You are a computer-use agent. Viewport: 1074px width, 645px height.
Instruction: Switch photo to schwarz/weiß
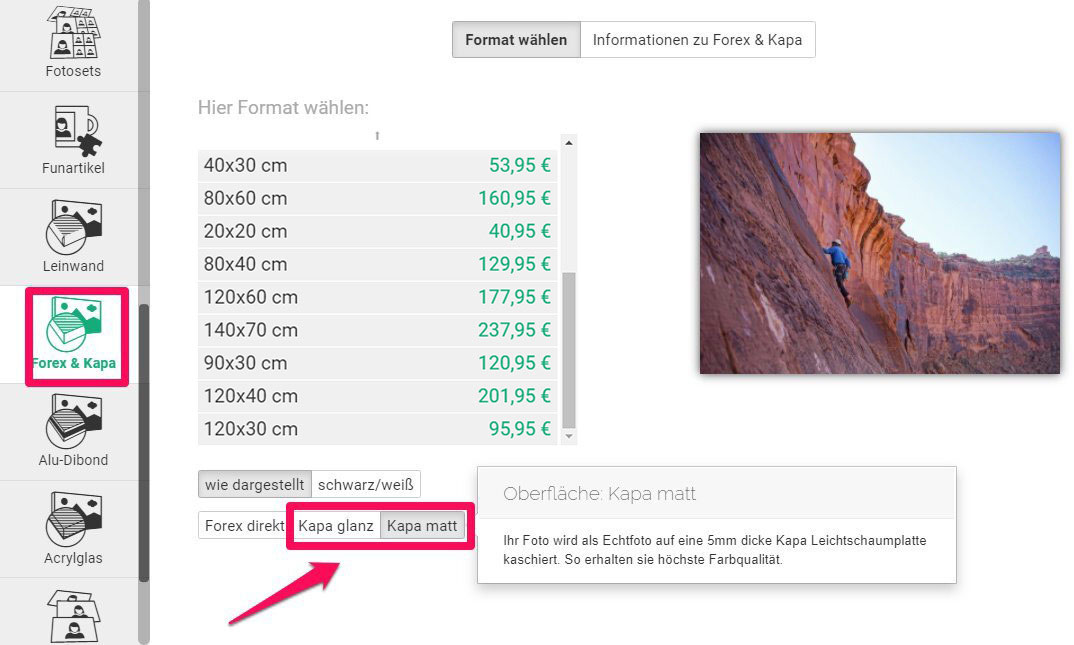366,485
